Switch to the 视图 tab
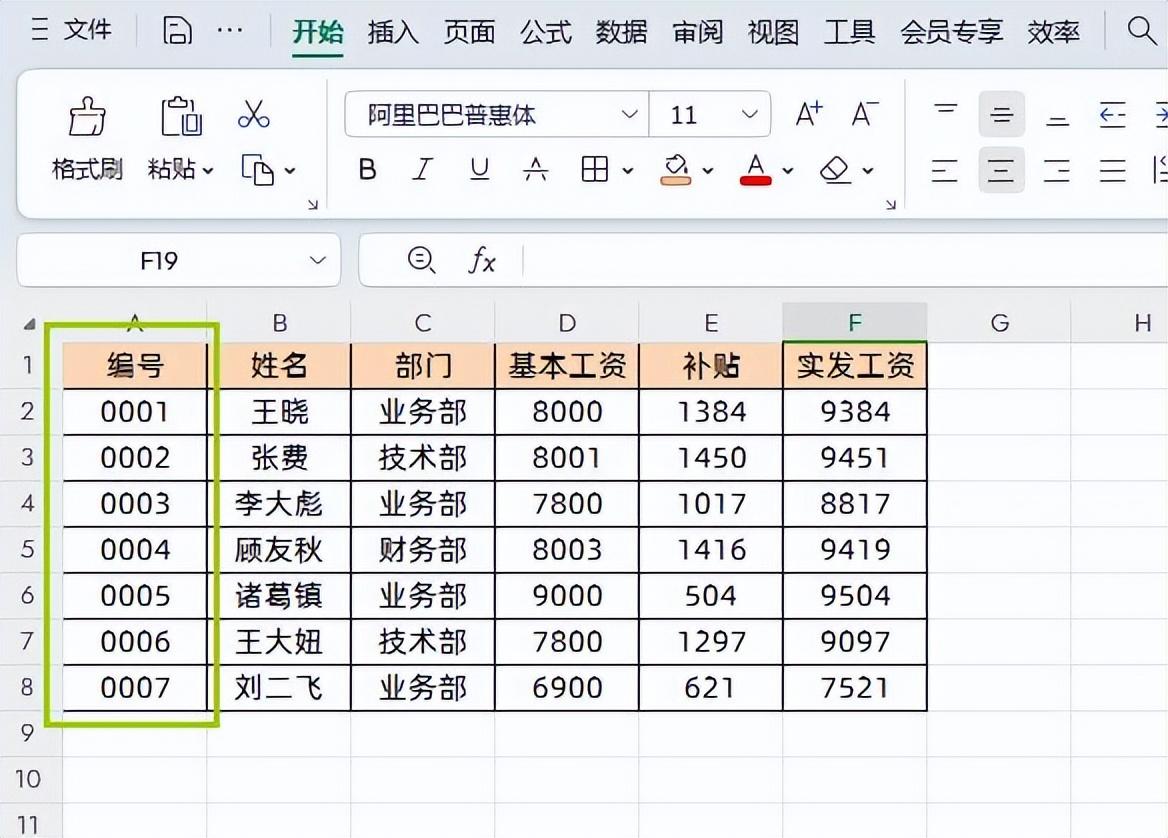 [773, 32]
